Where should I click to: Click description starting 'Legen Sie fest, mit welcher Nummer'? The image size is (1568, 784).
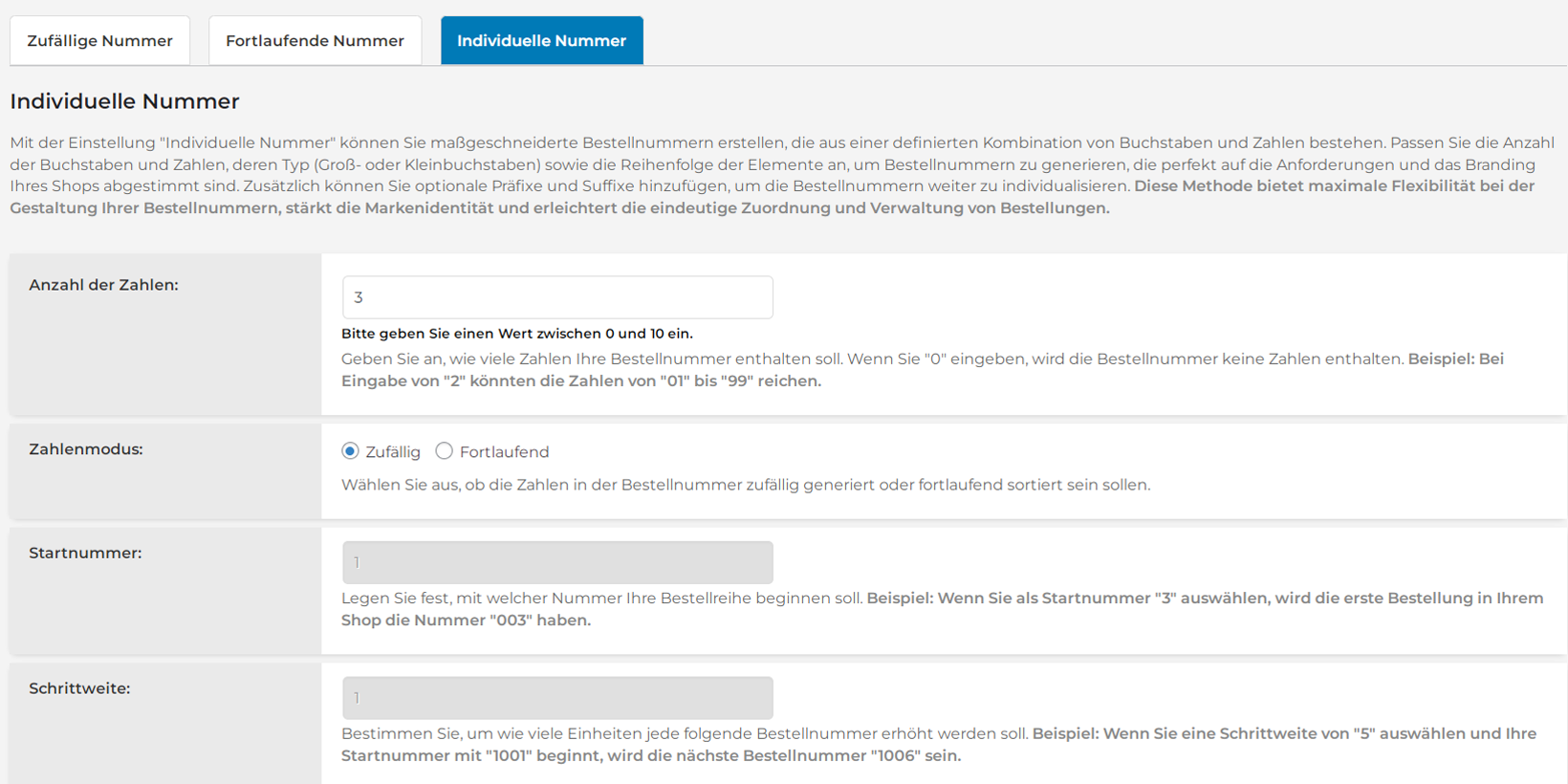pyautogui.click(x=942, y=609)
